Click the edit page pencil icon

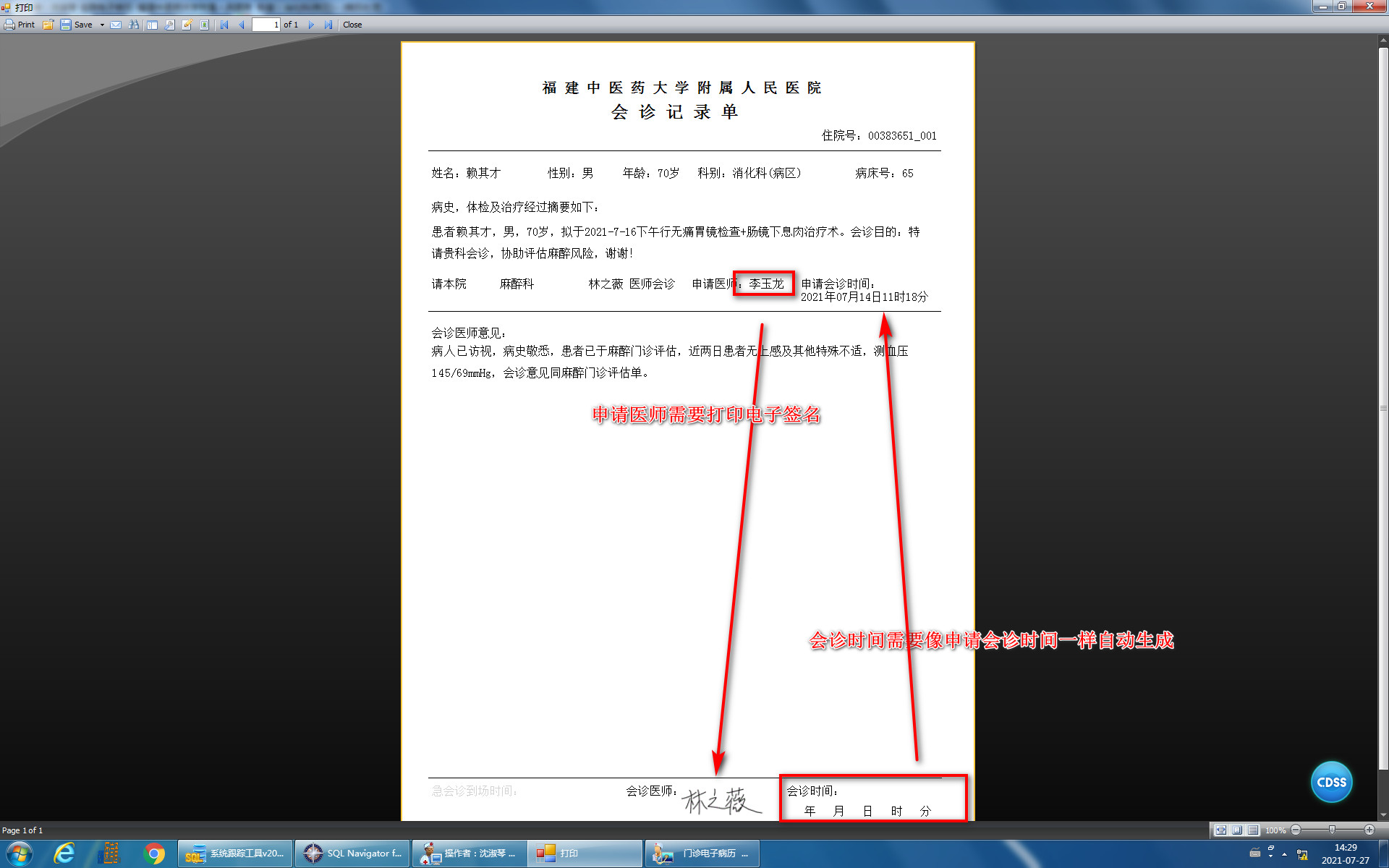(x=187, y=25)
